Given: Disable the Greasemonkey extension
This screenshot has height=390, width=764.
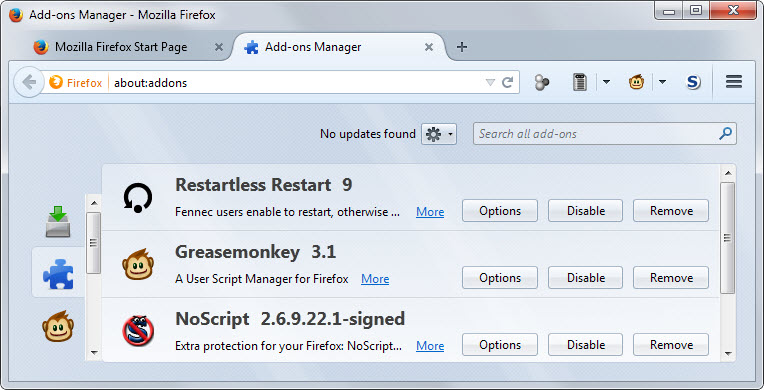Looking at the screenshot, I should 585,277.
